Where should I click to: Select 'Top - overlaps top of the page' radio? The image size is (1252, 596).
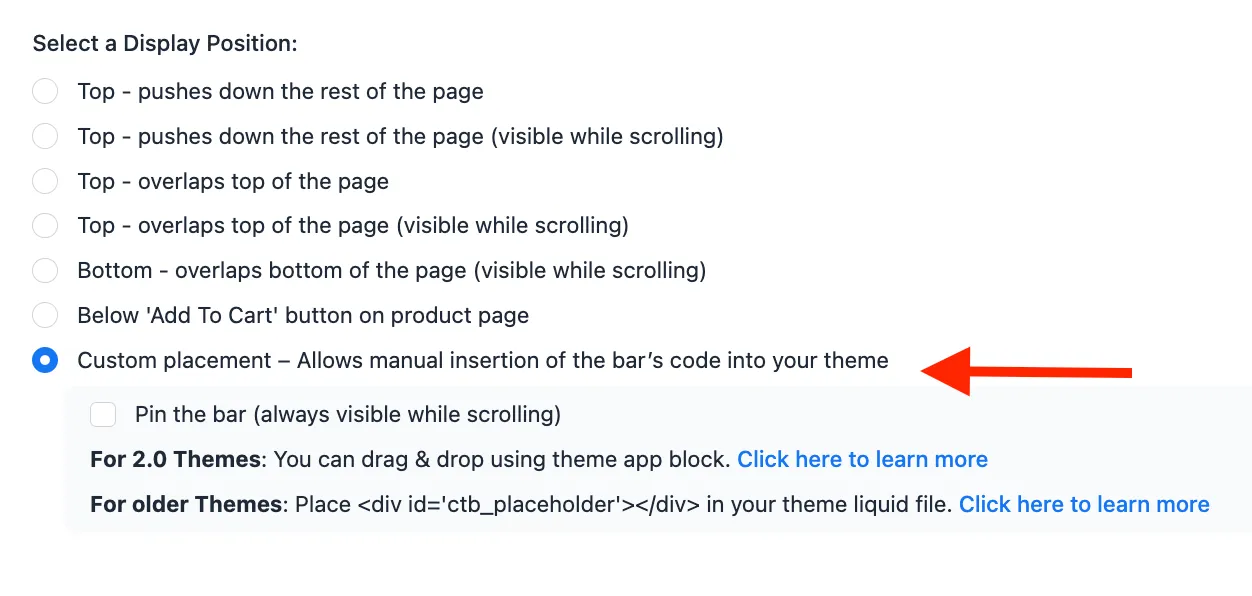coord(45,181)
